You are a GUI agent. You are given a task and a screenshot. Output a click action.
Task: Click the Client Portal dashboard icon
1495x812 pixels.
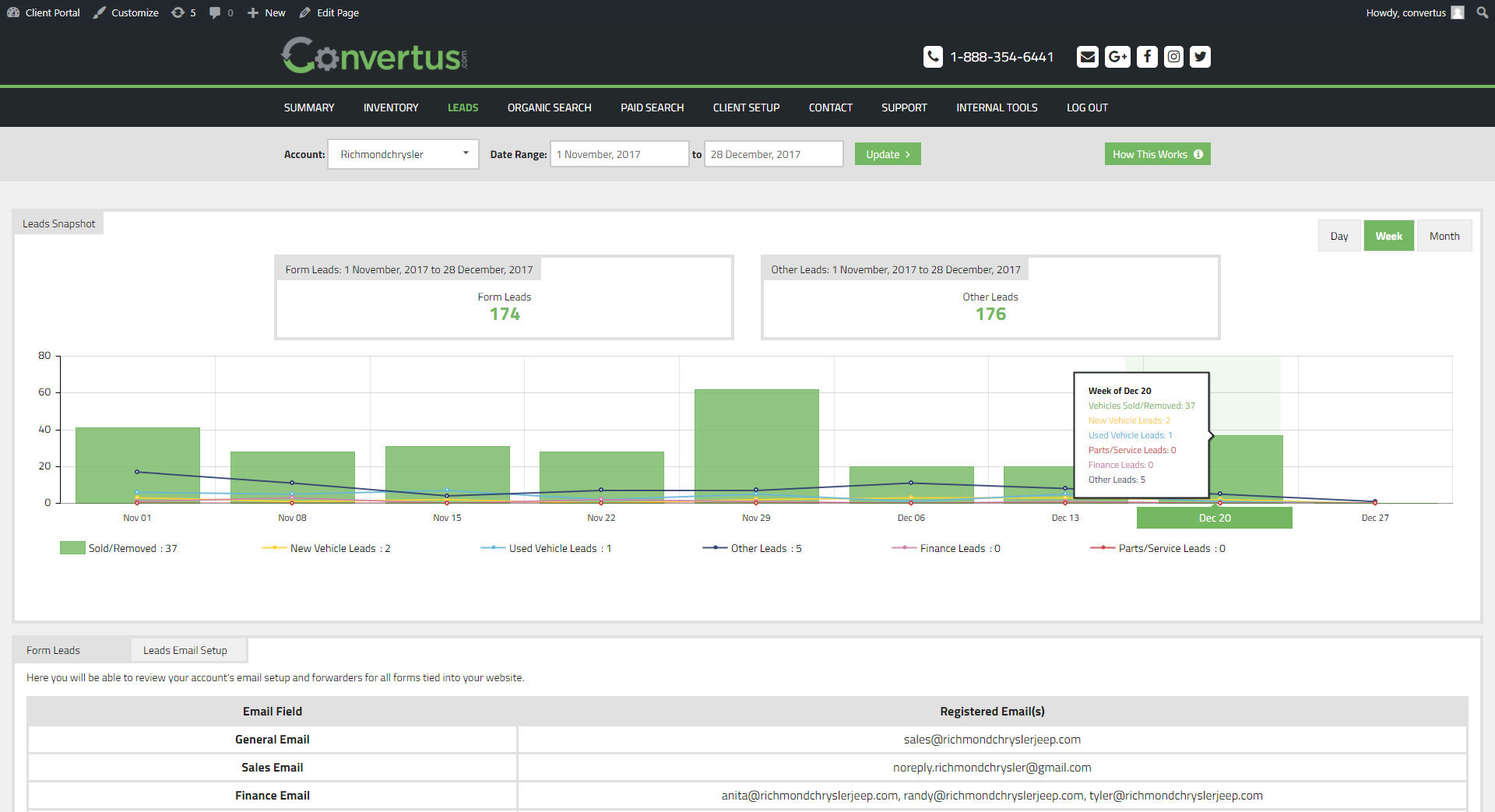[12, 12]
